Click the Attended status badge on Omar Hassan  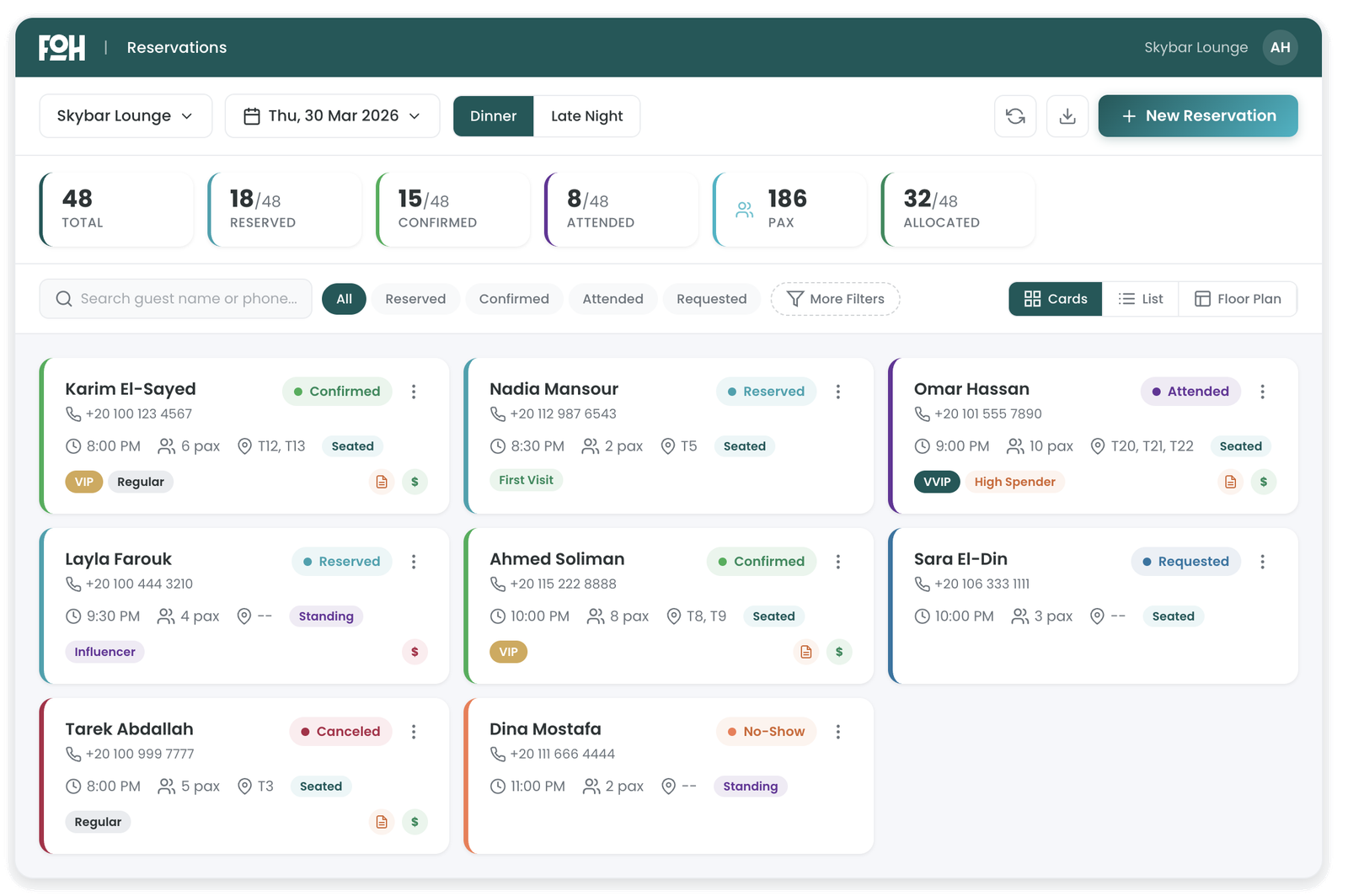tap(1190, 392)
